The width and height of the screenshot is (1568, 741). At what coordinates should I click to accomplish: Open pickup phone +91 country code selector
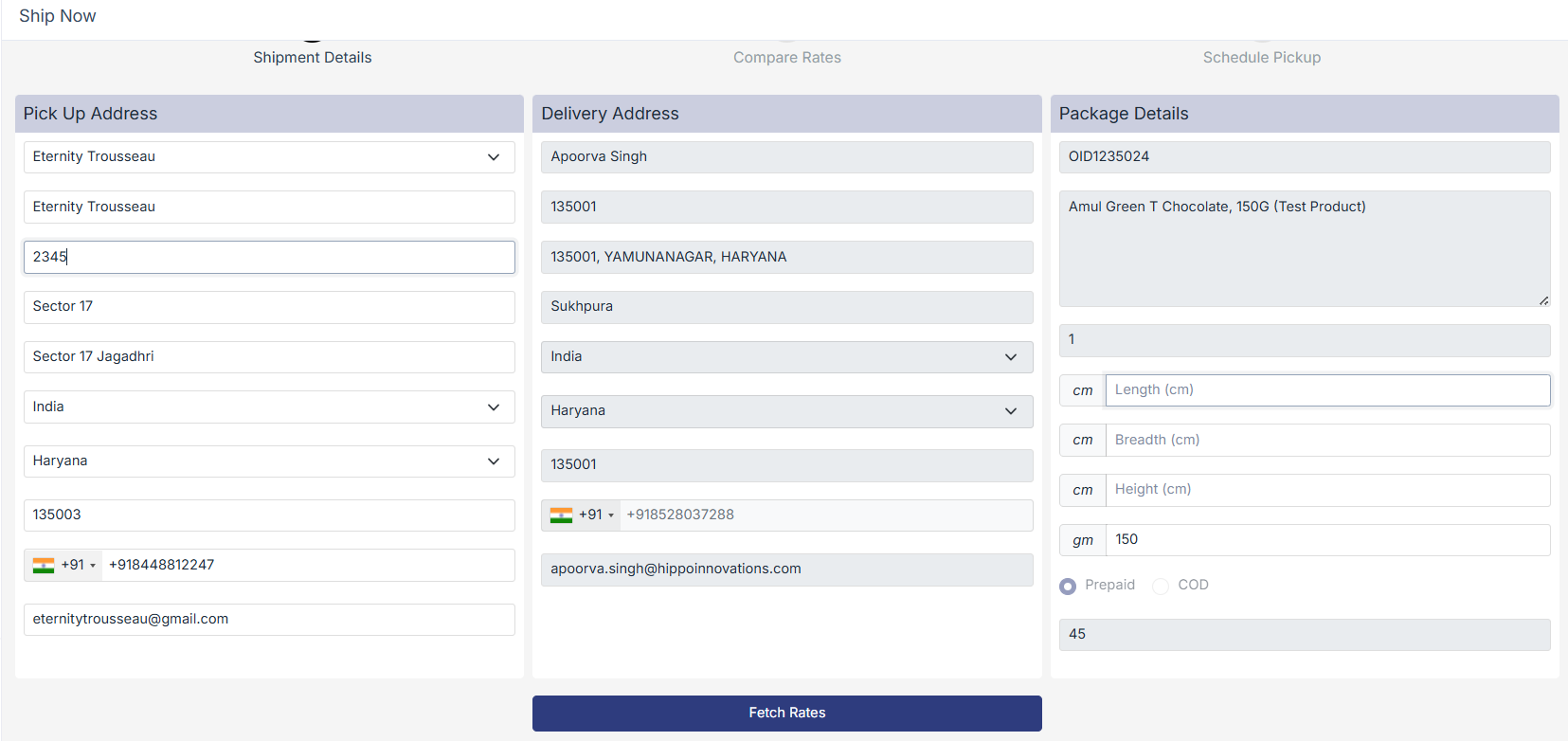pyautogui.click(x=78, y=566)
